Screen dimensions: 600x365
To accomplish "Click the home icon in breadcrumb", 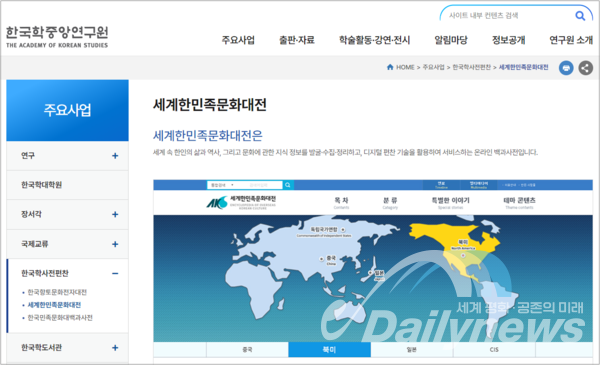I will pyautogui.click(x=390, y=67).
